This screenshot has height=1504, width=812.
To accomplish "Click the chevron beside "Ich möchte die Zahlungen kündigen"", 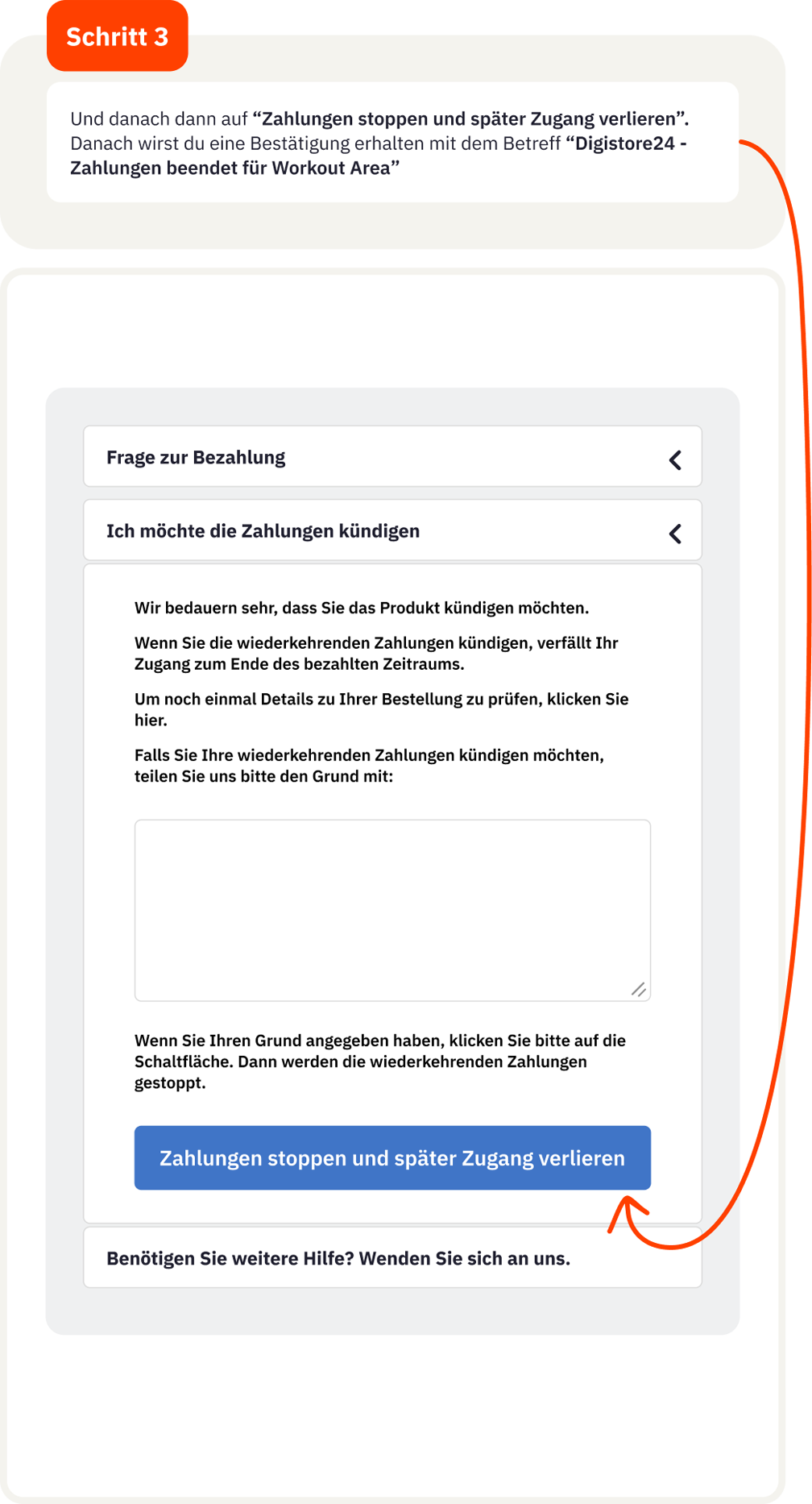I will coord(675,534).
